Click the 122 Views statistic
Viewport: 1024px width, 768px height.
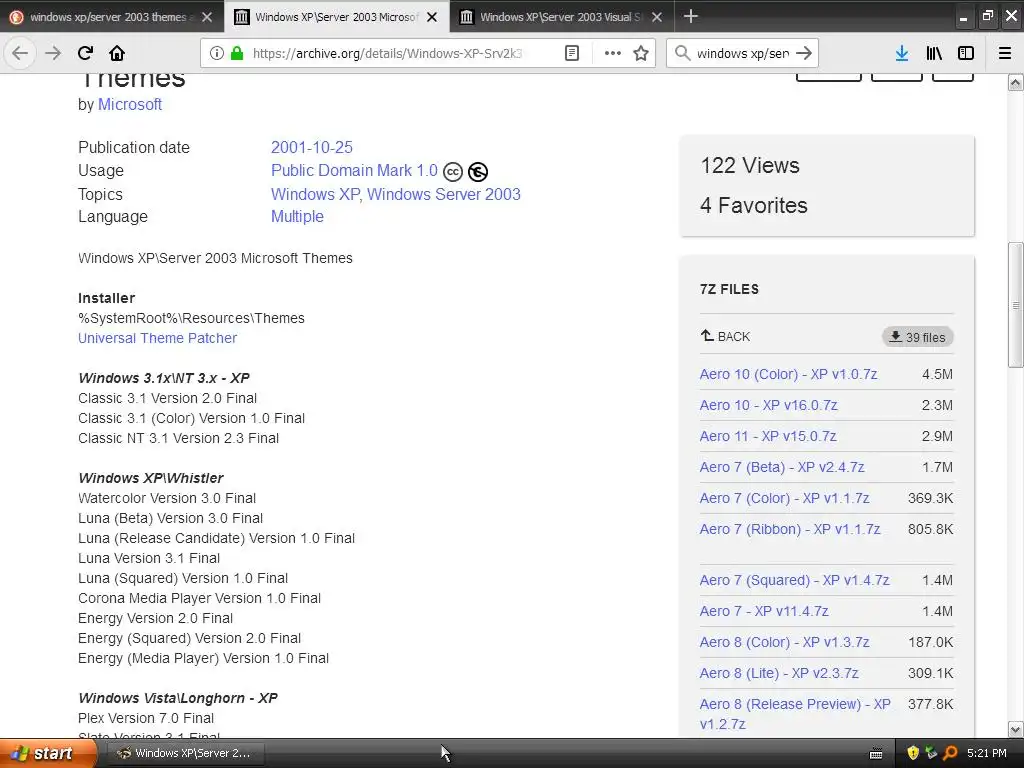pyautogui.click(x=750, y=165)
